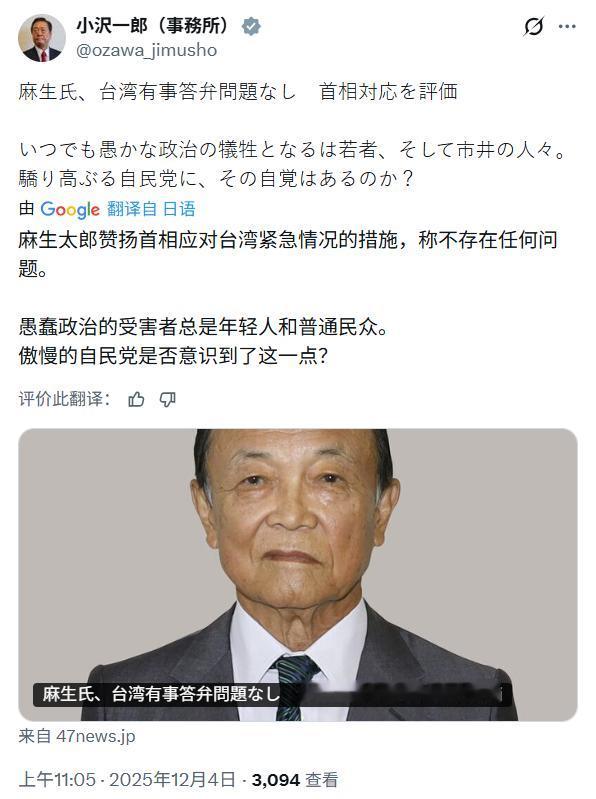Image resolution: width=596 pixels, height=799 pixels.
Task: Open the 小沢一郎 profile avatar
Action: pyautogui.click(x=42, y=38)
